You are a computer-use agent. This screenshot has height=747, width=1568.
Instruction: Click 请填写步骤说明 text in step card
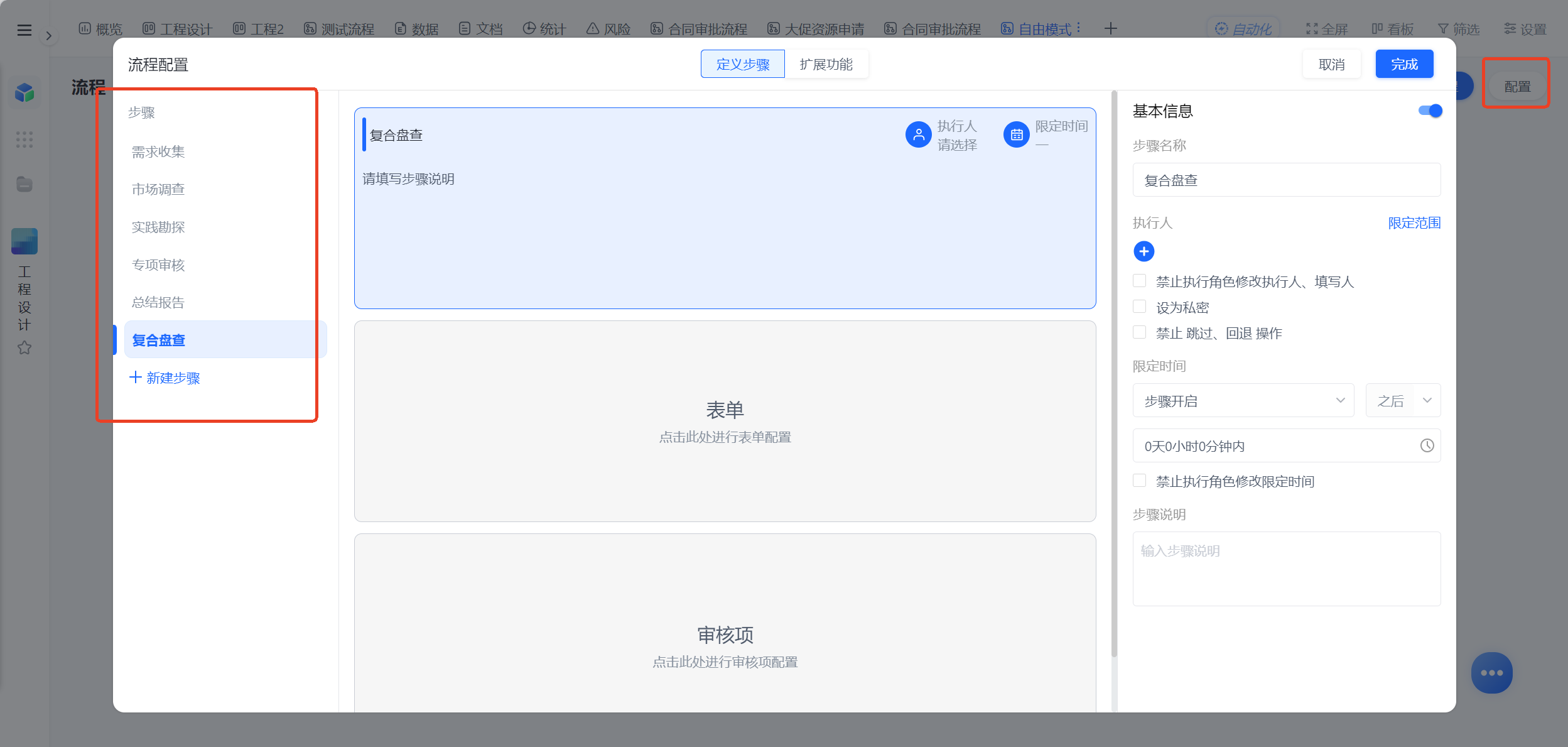[x=408, y=179]
